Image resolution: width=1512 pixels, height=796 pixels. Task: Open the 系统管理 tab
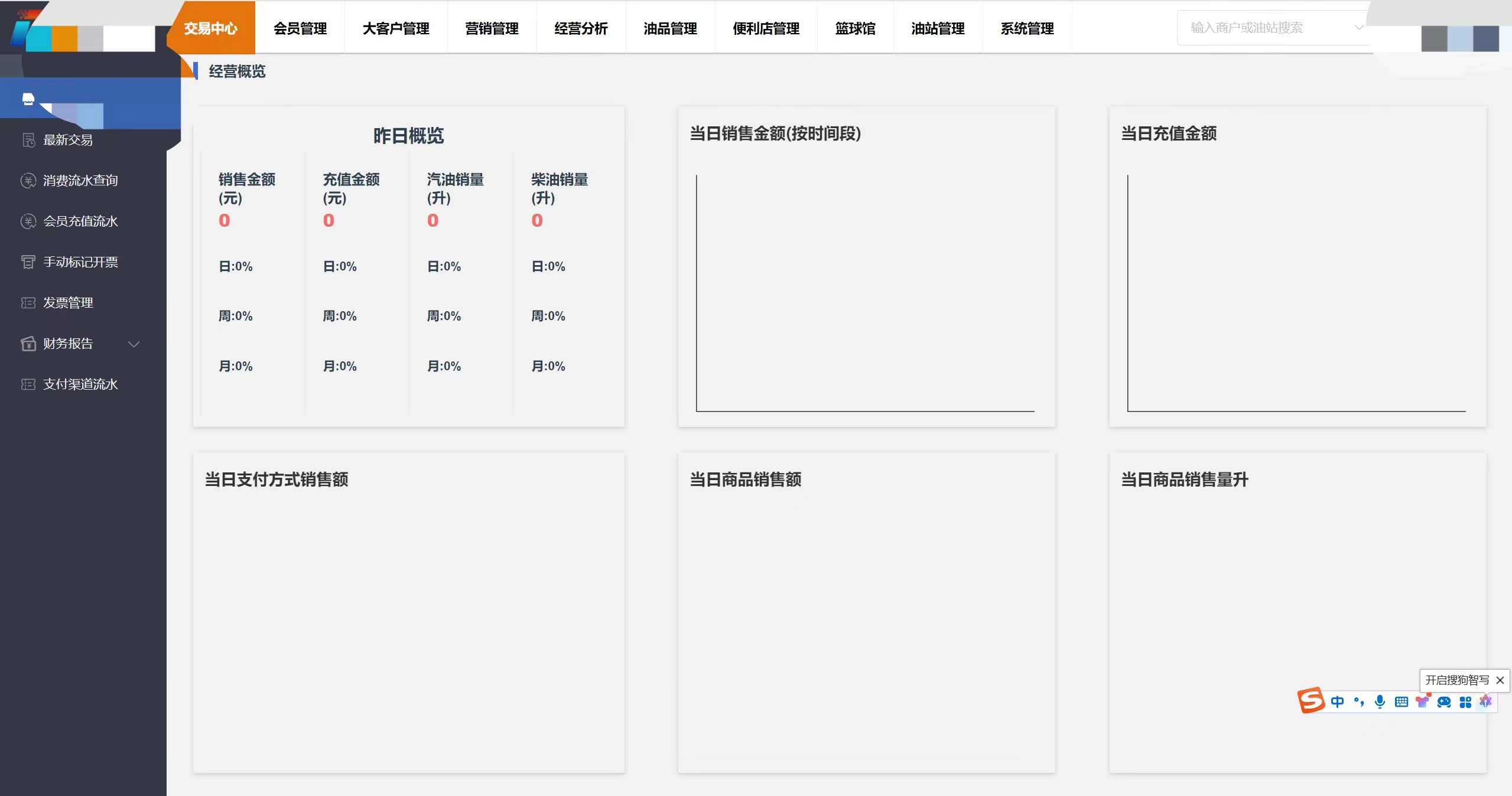[1027, 28]
